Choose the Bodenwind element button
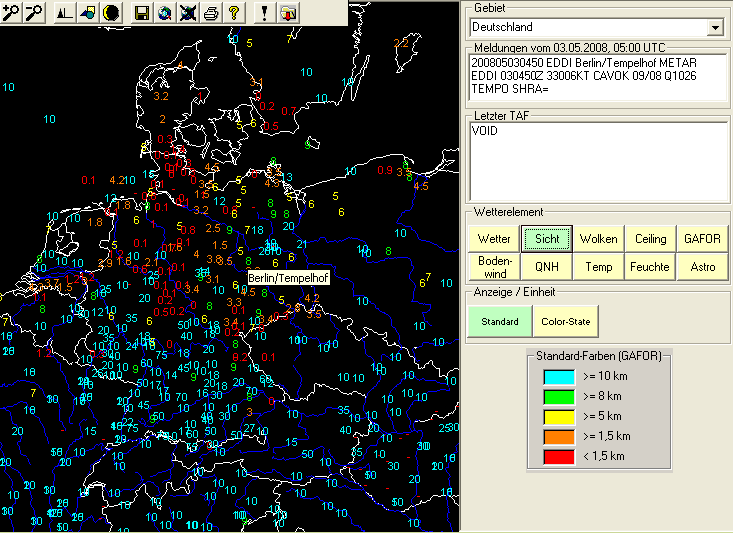Viewport: 733px width, 533px height. click(495, 267)
